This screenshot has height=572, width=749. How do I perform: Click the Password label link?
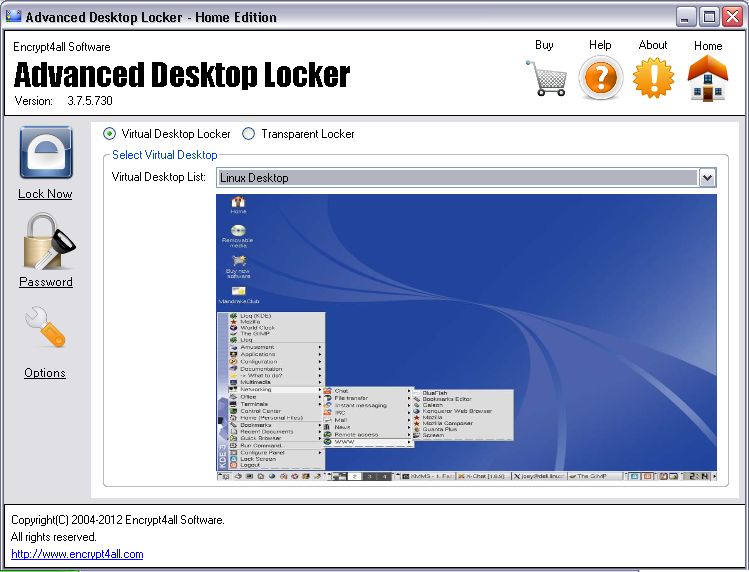pos(46,282)
